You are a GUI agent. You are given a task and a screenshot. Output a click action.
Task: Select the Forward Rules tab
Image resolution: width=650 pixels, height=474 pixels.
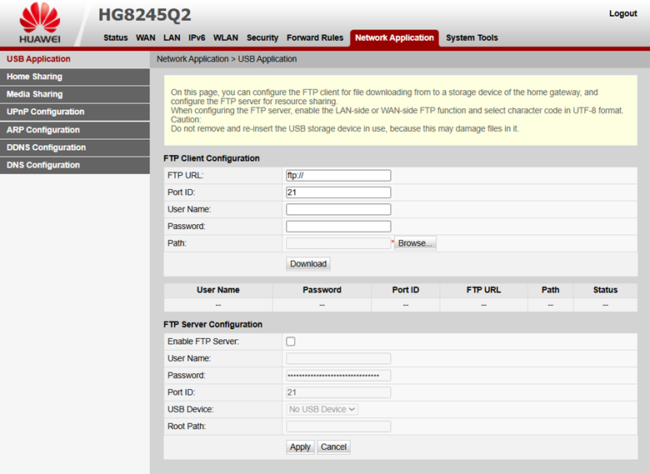pos(315,38)
